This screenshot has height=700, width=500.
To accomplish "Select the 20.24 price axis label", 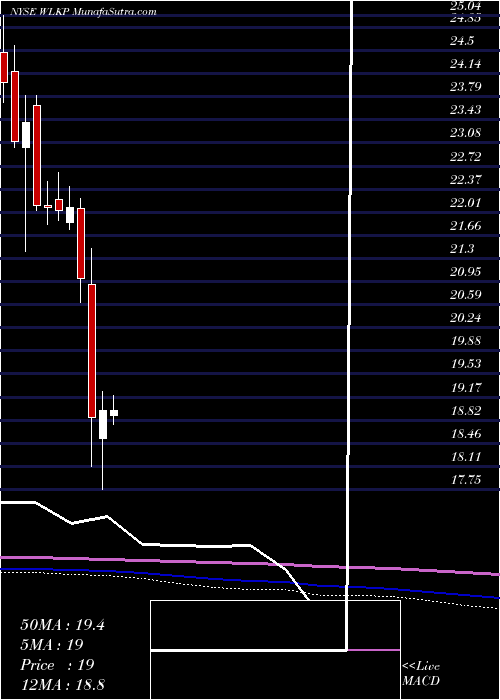I will pyautogui.click(x=466, y=318).
